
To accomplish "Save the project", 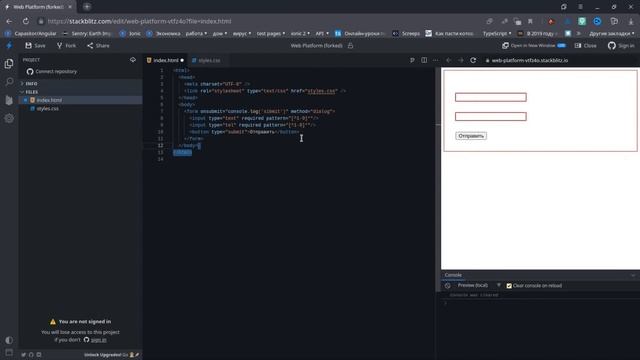I will point(35,46).
